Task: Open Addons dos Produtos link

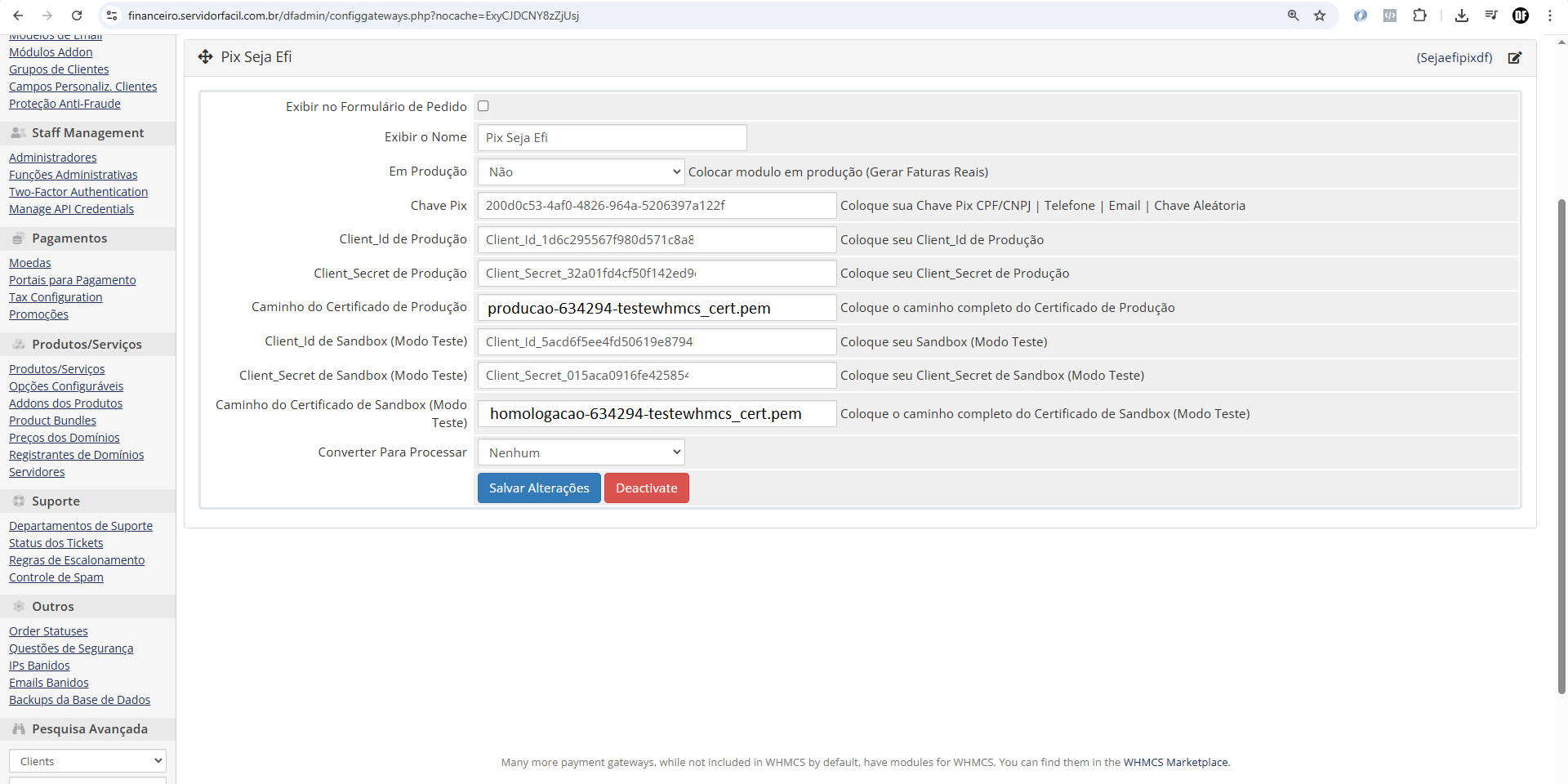Action: click(66, 403)
